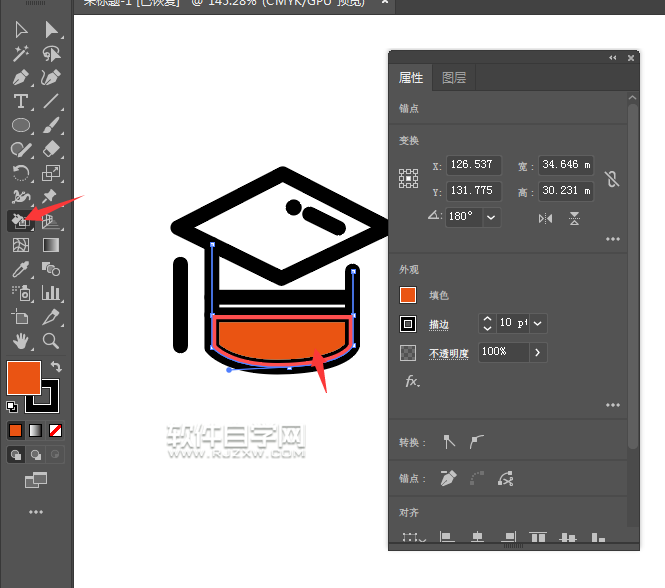665x588 pixels.
Task: Pick the Hand tool
Action: point(20,341)
